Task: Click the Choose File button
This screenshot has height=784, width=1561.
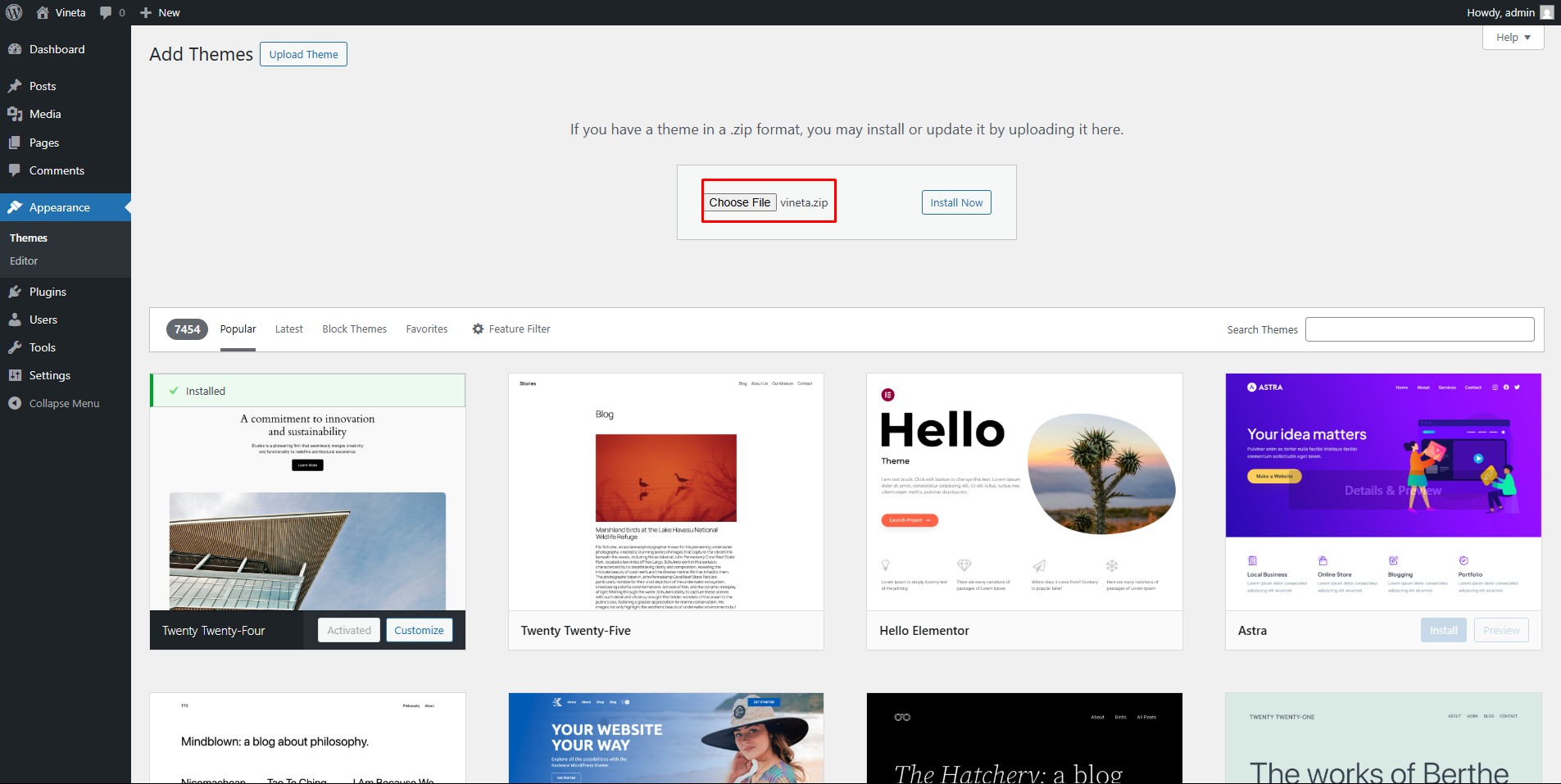Action: click(x=740, y=202)
